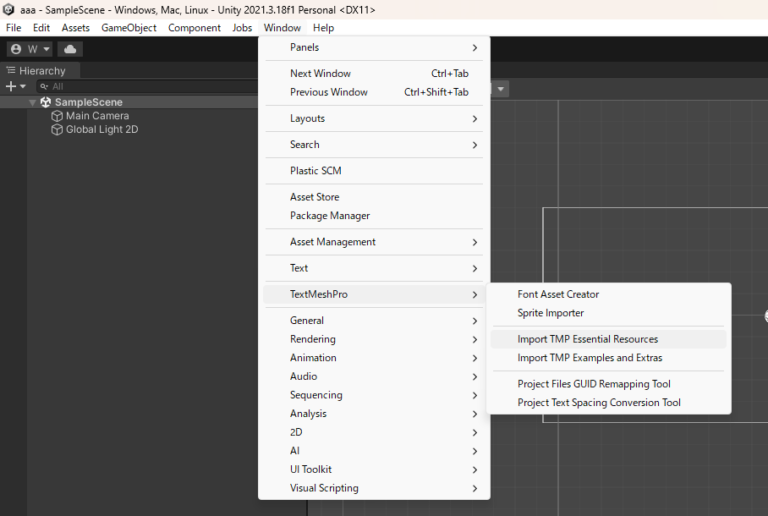Click the Unity logo in title bar
The width and height of the screenshot is (768, 516).
coord(9,9)
